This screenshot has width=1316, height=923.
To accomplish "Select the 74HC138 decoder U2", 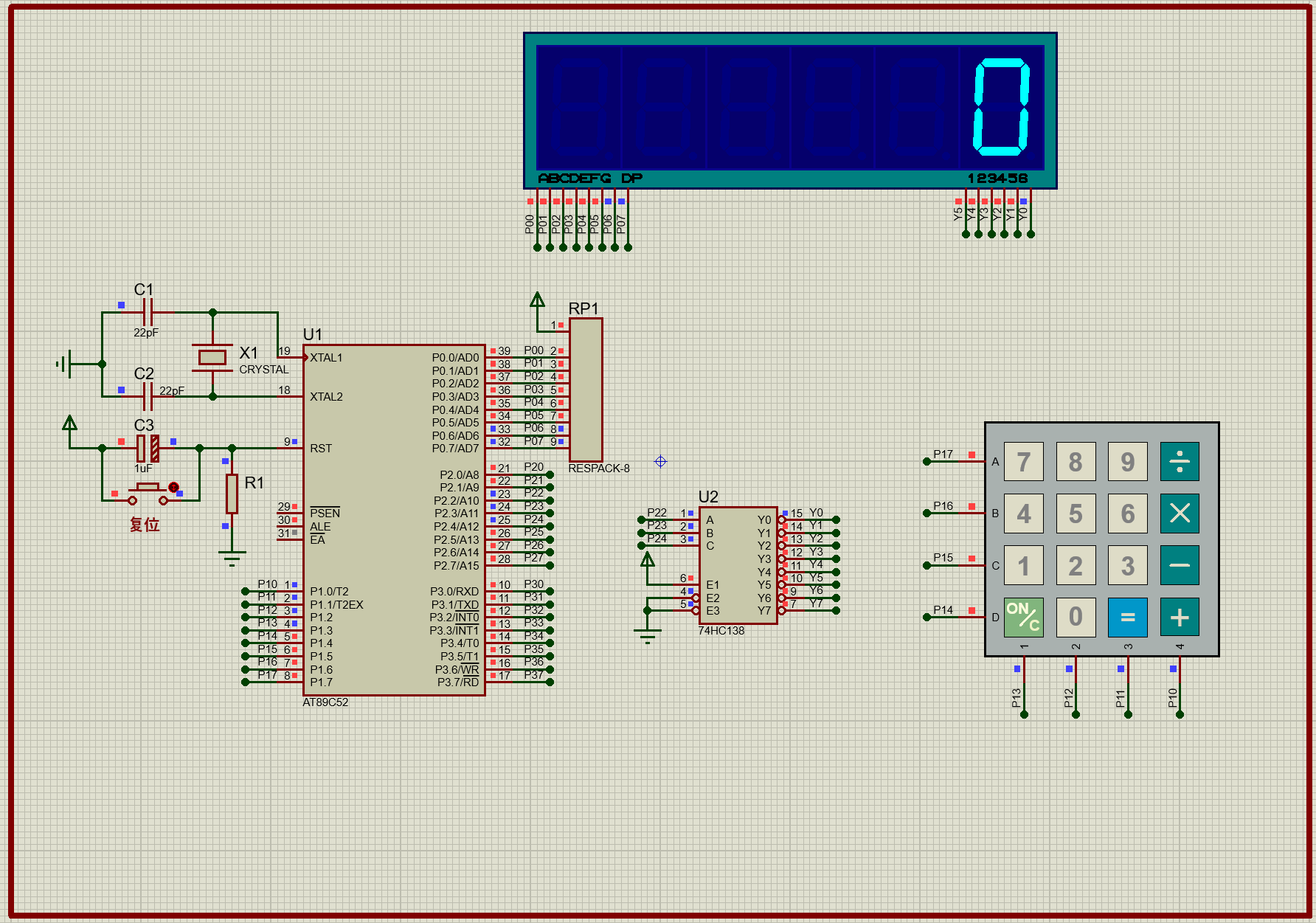I will point(738,565).
